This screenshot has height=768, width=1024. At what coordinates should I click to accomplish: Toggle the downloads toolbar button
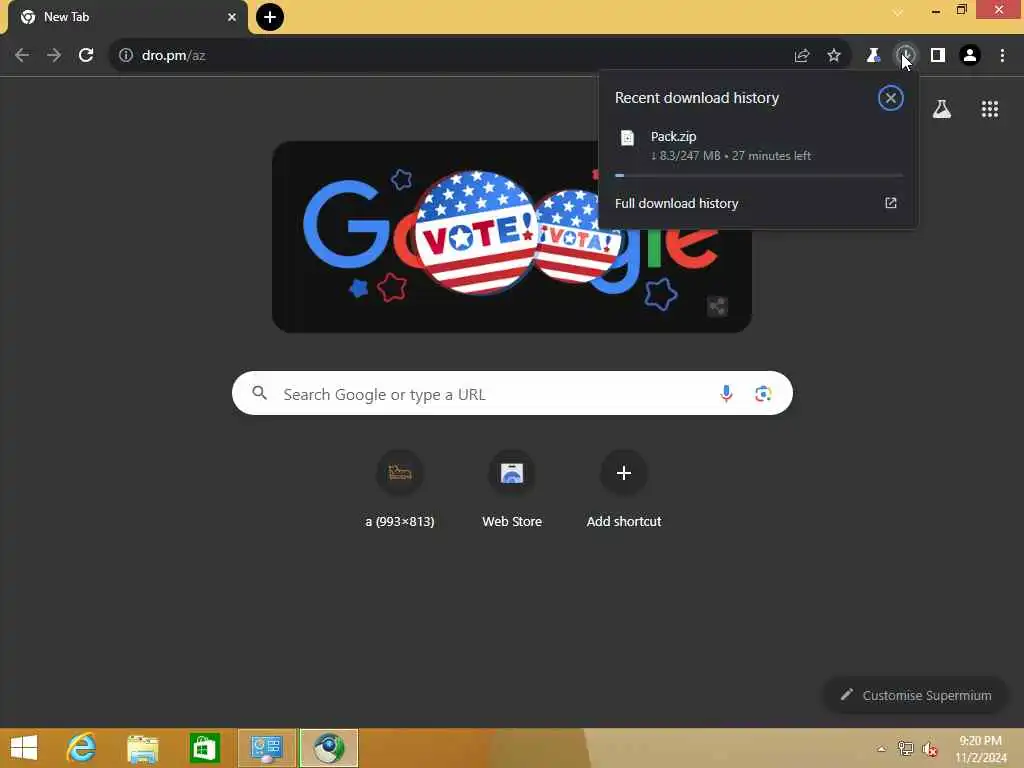tap(905, 56)
